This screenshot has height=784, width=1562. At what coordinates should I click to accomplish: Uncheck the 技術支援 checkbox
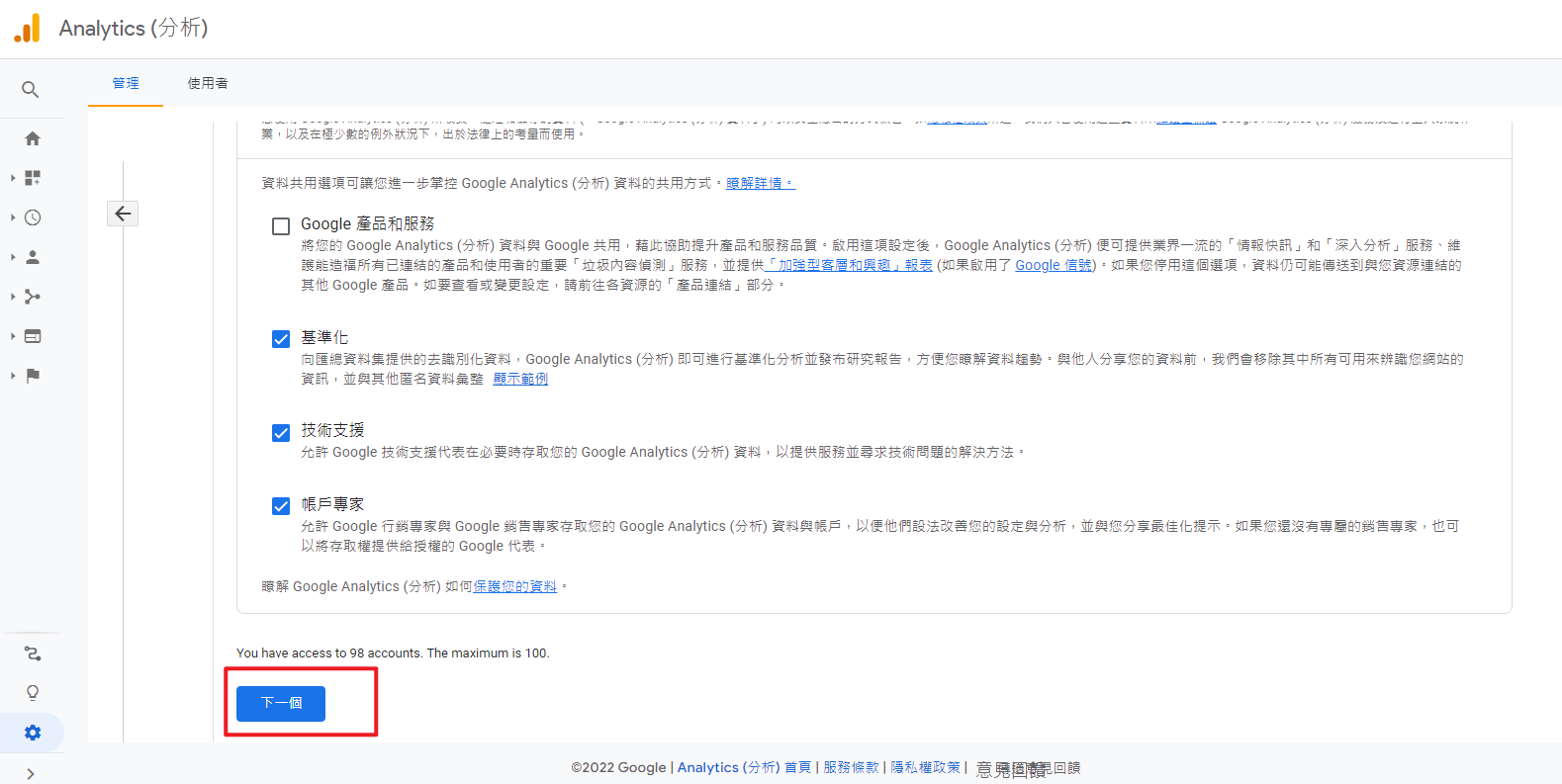pos(281,433)
